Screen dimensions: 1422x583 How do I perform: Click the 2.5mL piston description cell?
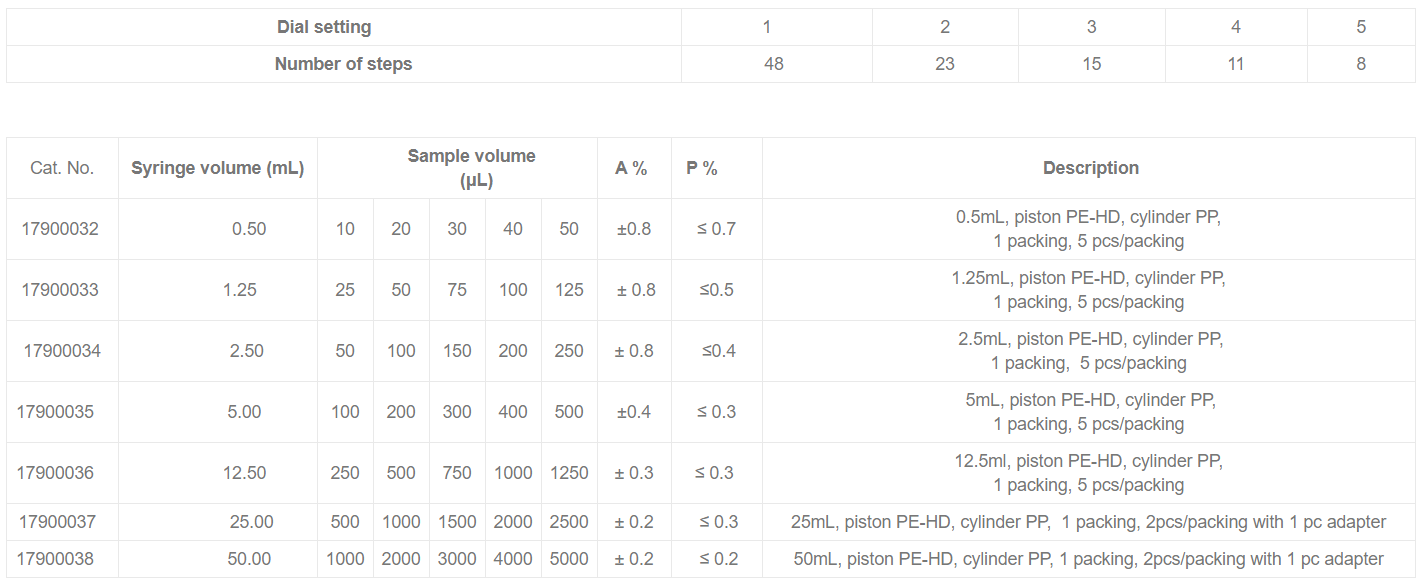(x=1089, y=351)
